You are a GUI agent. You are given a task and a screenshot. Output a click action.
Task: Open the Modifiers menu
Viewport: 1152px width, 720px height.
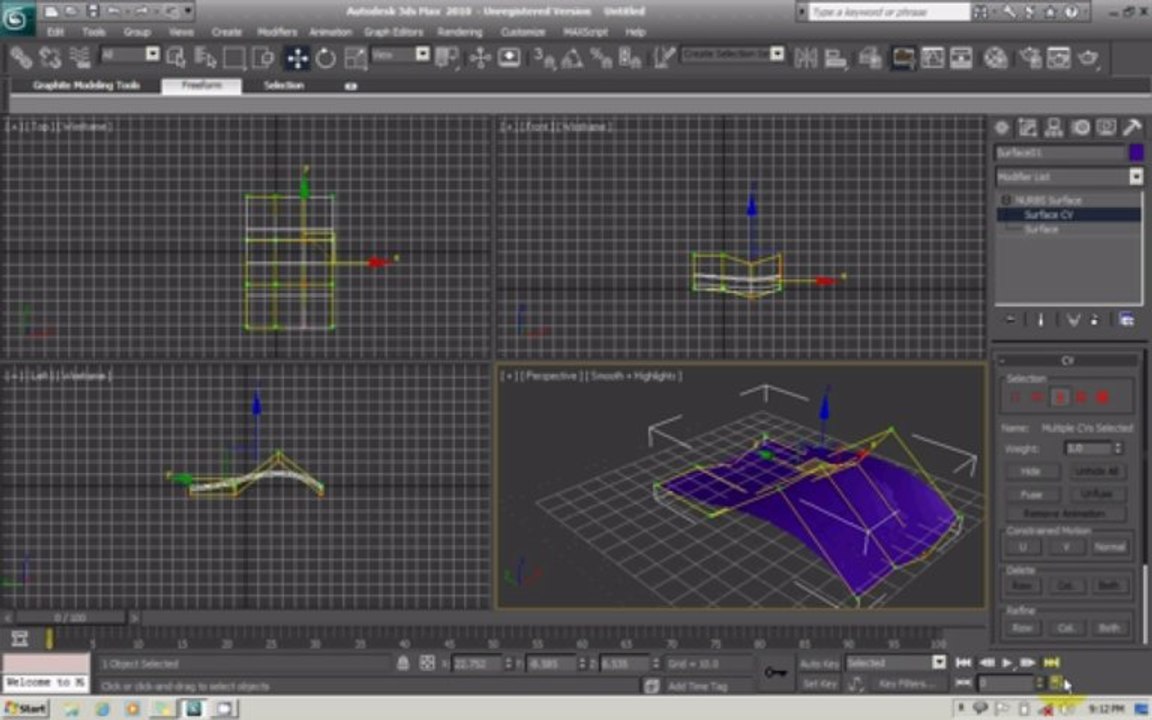click(x=277, y=32)
